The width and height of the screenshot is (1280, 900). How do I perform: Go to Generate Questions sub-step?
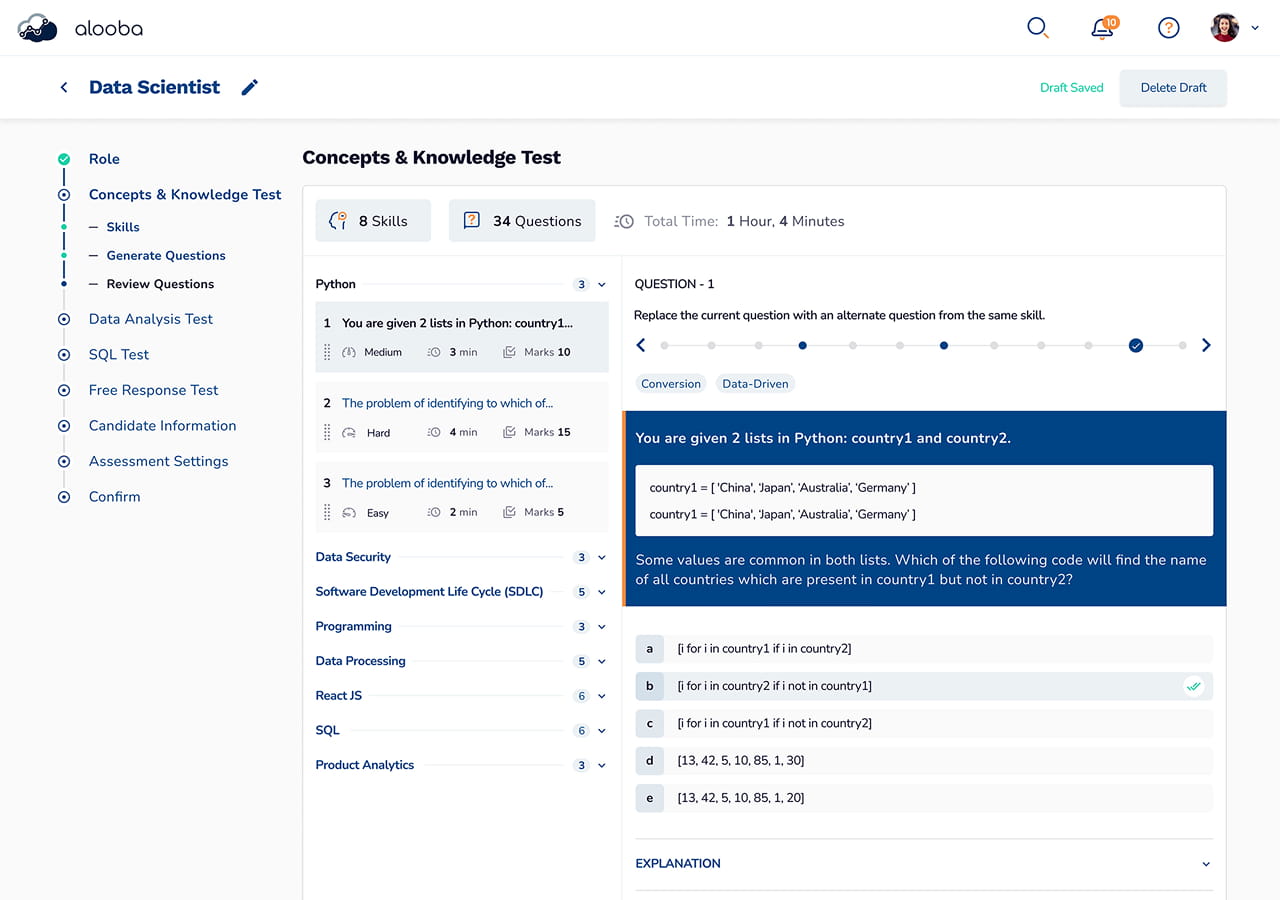click(166, 255)
